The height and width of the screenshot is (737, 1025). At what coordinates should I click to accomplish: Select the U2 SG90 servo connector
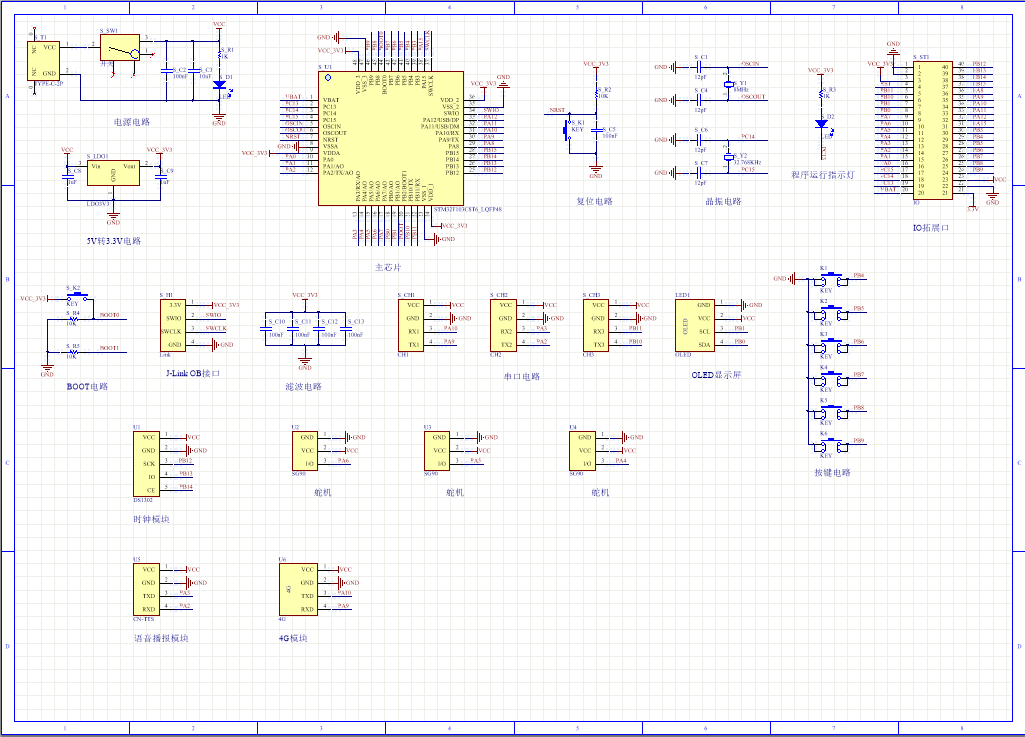point(305,451)
